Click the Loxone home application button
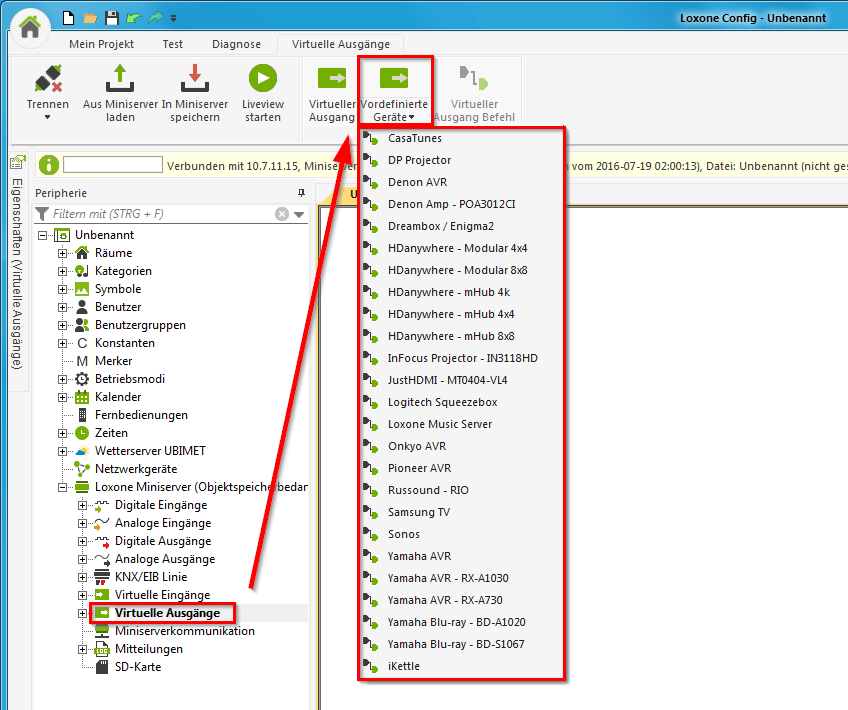 click(30, 27)
